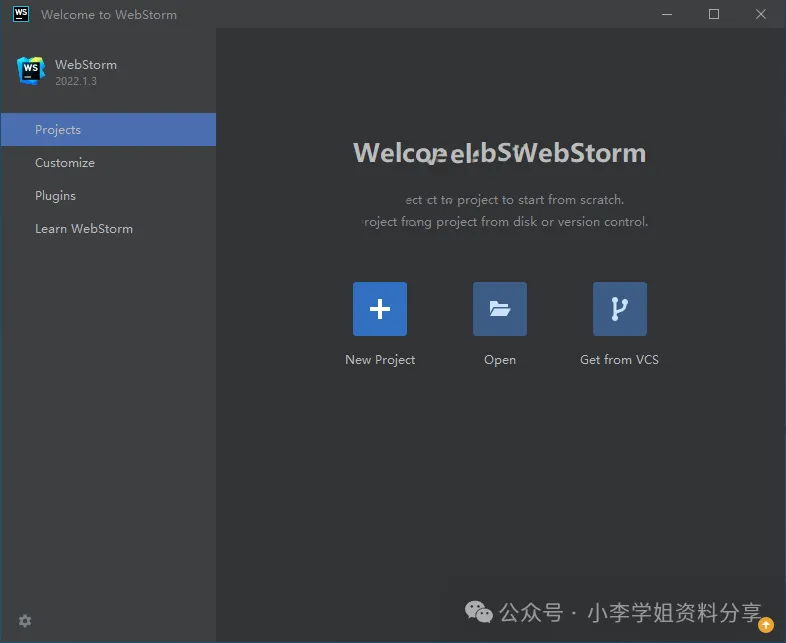This screenshot has height=643, width=786.
Task: Click the text 'from disk or version control.'
Action: coord(564,222)
